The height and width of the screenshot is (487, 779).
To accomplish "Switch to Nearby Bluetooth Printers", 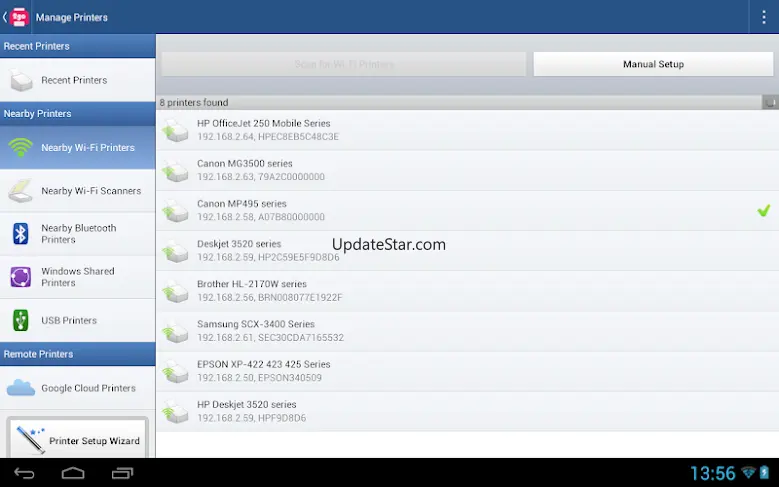I will [78, 234].
